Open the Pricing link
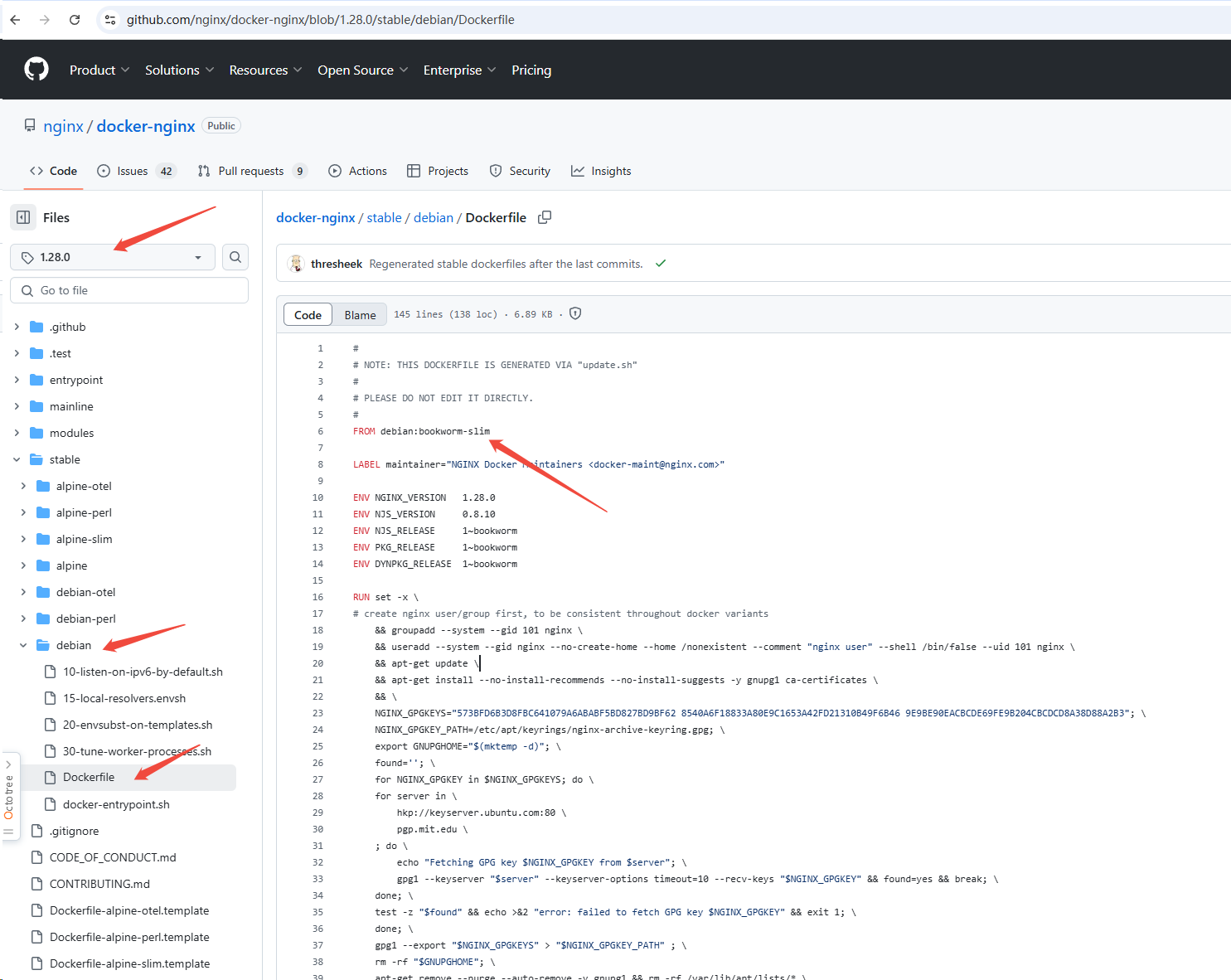The image size is (1231, 980). click(531, 70)
